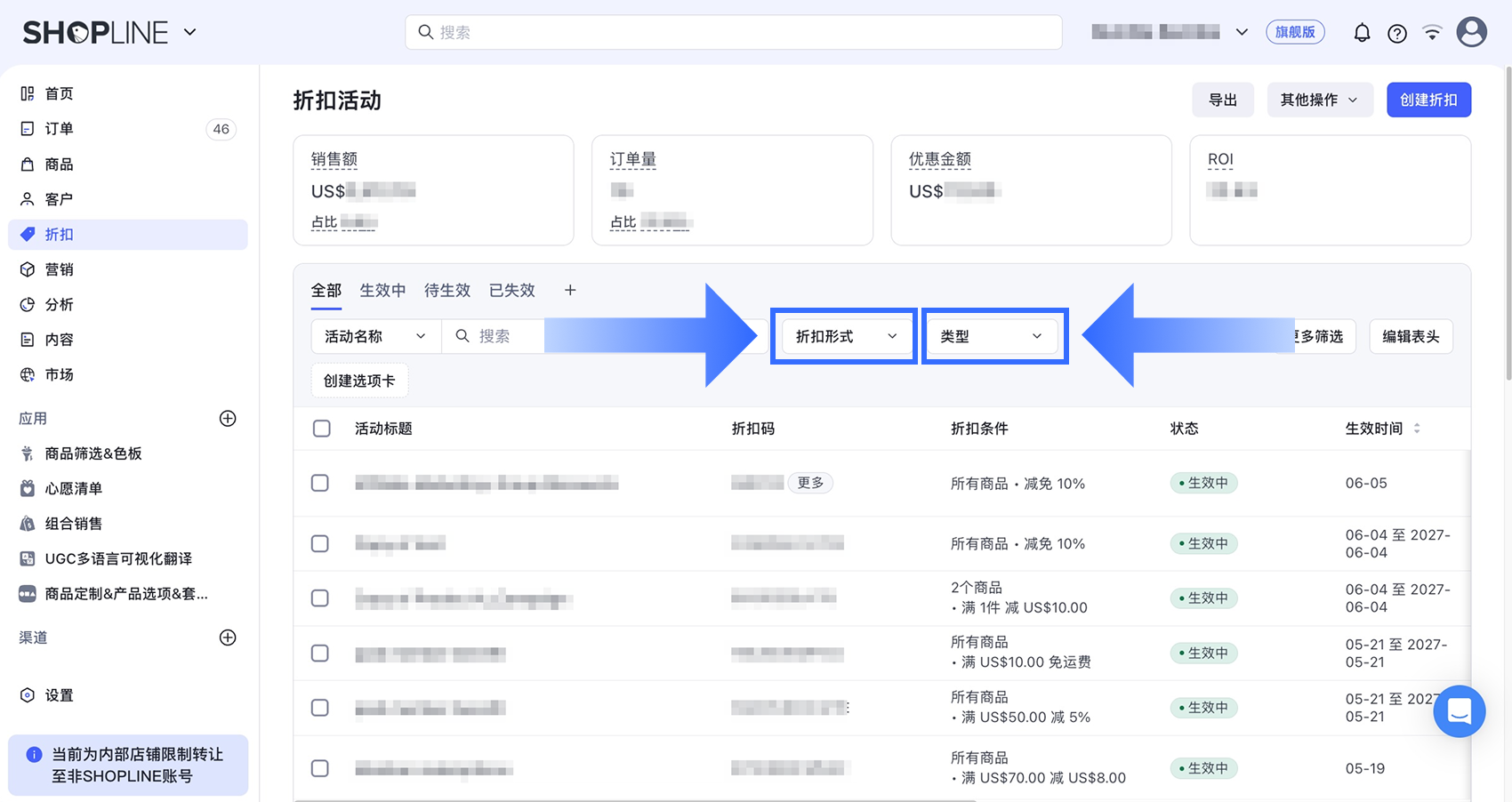Open the chat support bubble icon
This screenshot has height=802, width=1512.
point(1459,711)
